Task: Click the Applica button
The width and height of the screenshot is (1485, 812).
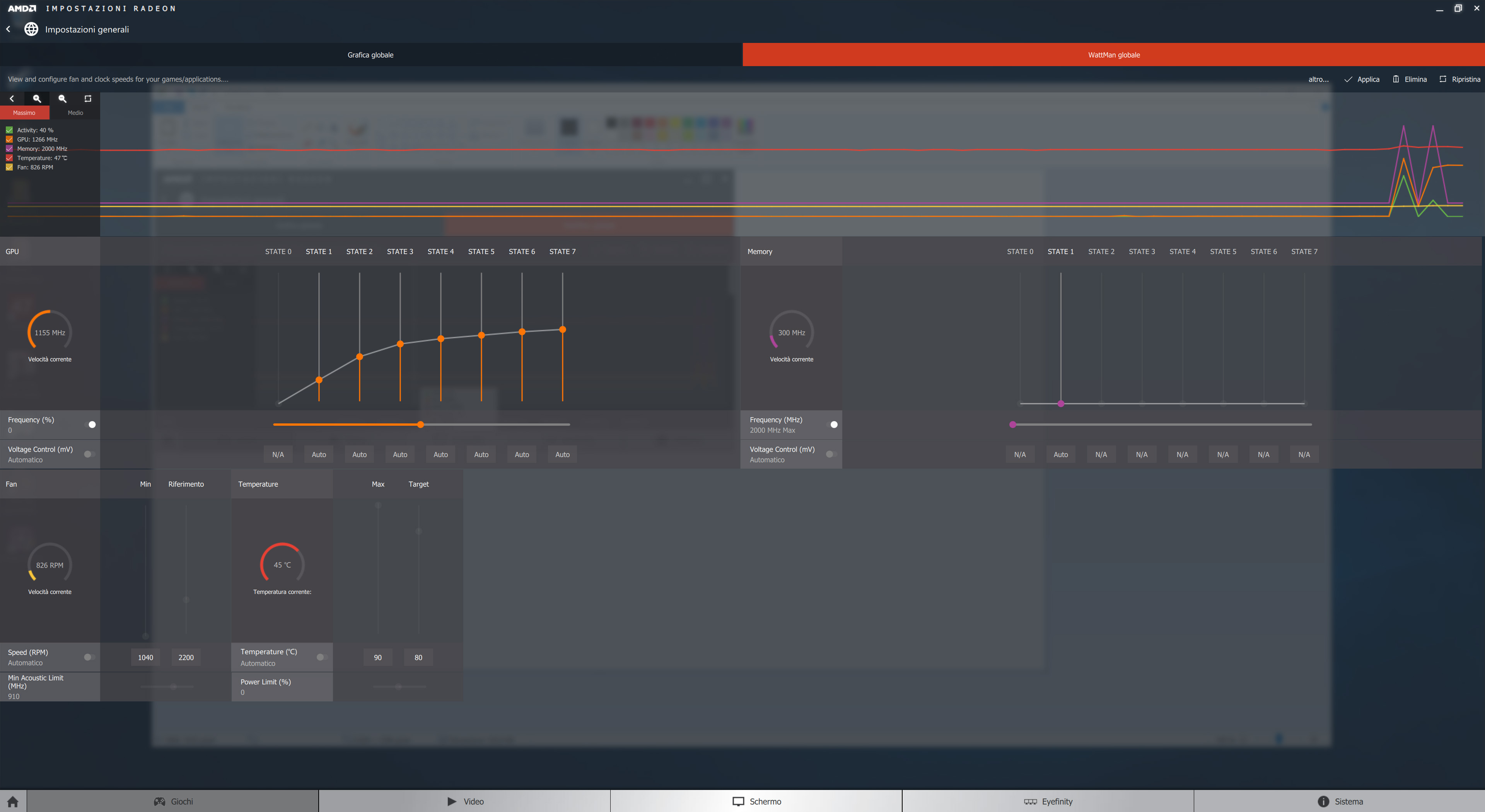Action: (1362, 80)
